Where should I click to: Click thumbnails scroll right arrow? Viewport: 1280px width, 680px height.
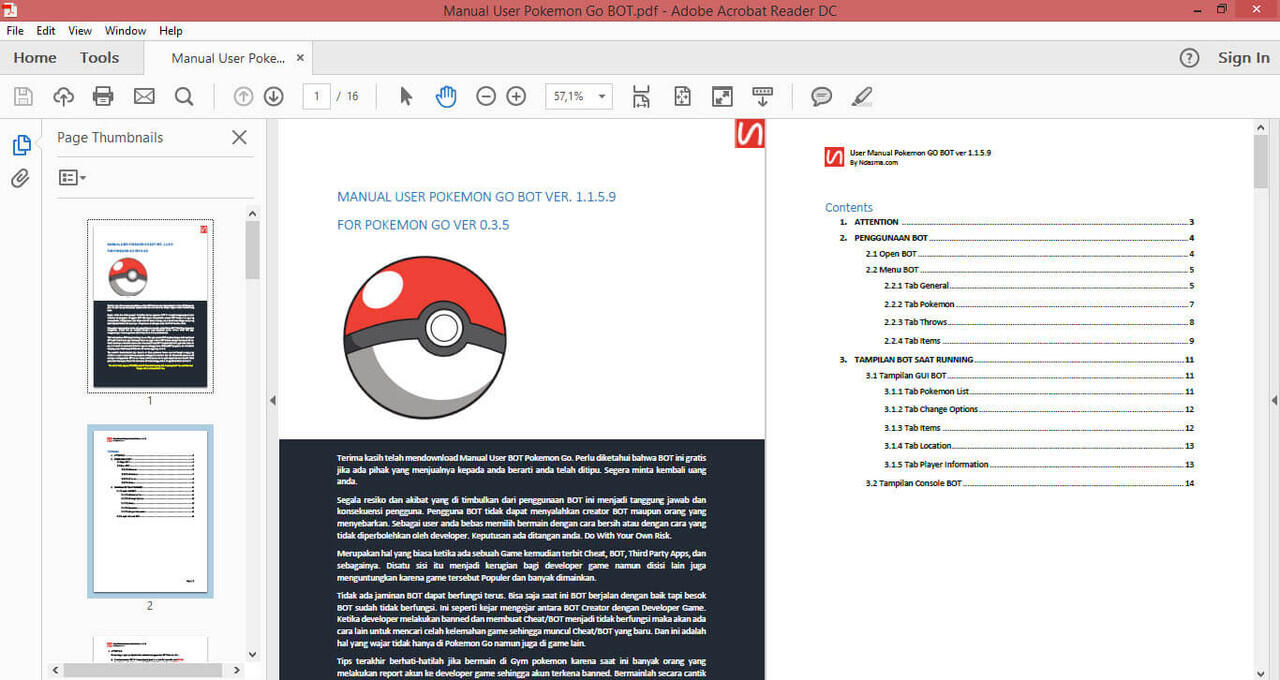click(237, 670)
